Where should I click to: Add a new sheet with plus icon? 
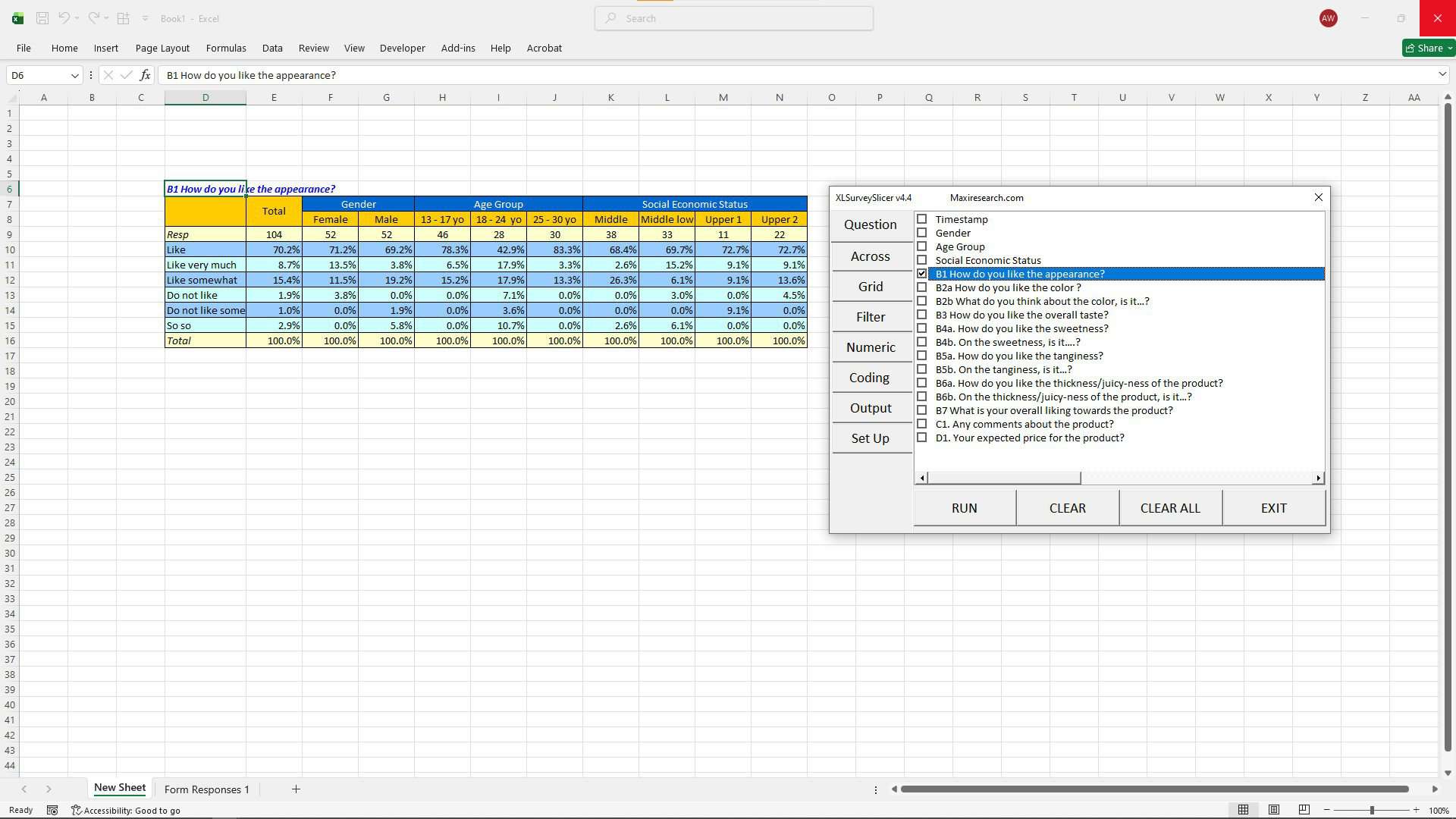[296, 789]
